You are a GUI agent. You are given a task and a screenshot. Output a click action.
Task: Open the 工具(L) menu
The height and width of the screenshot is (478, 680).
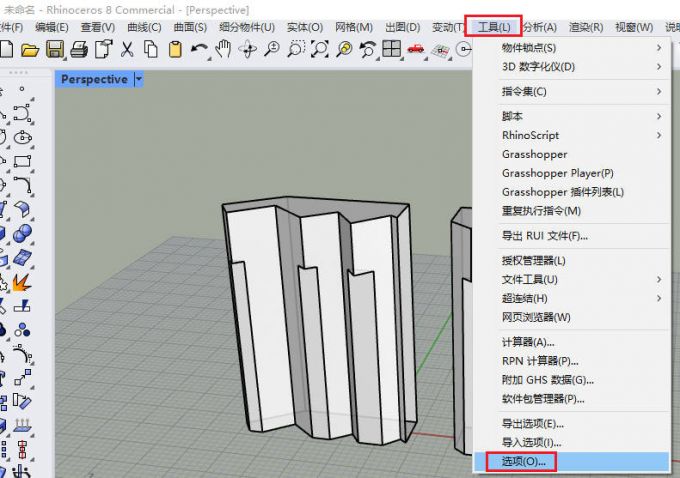click(x=494, y=27)
